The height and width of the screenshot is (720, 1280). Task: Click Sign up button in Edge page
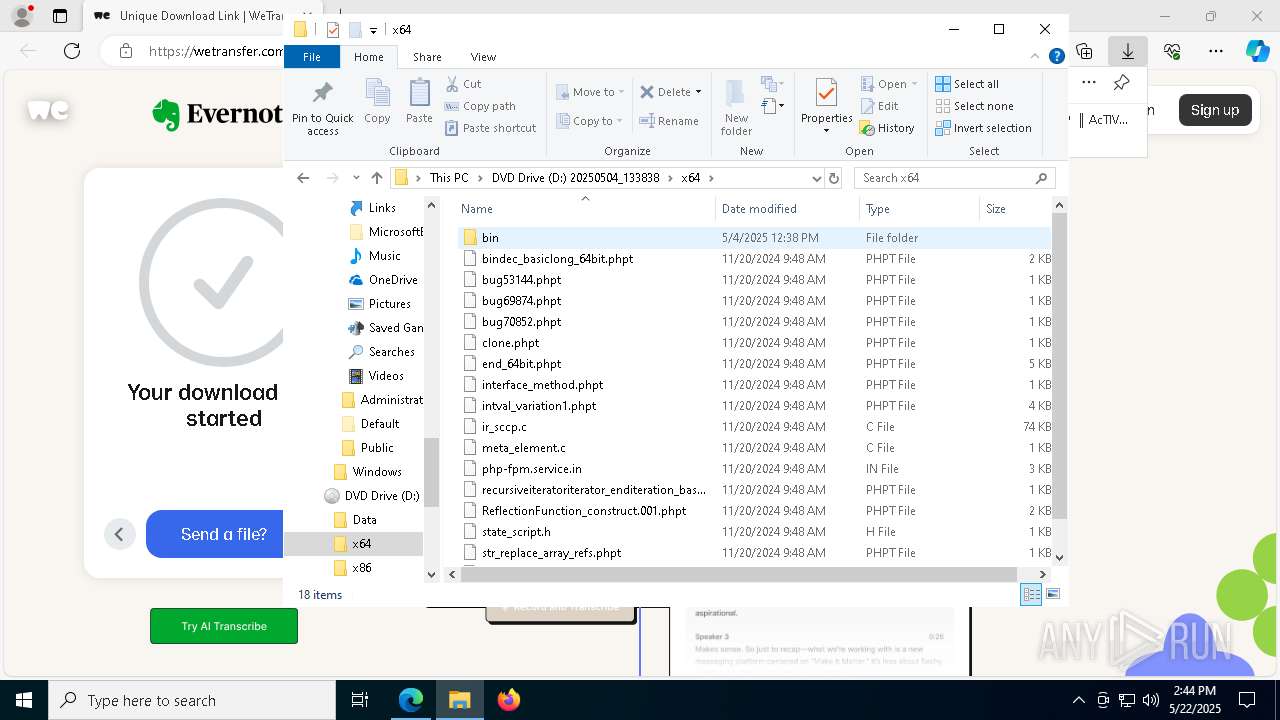click(x=1214, y=110)
